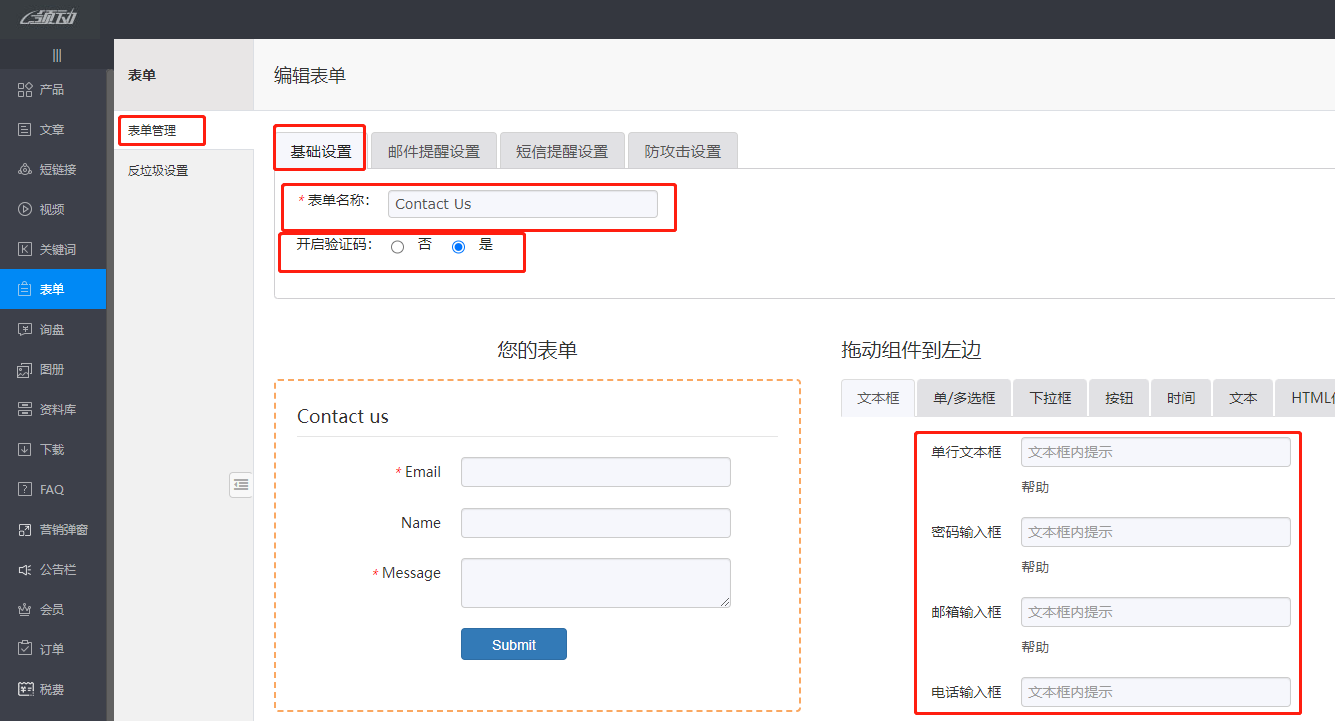Image resolution: width=1335 pixels, height=721 pixels.
Task: Click the 短链接 sidebar icon
Action: tap(26, 170)
